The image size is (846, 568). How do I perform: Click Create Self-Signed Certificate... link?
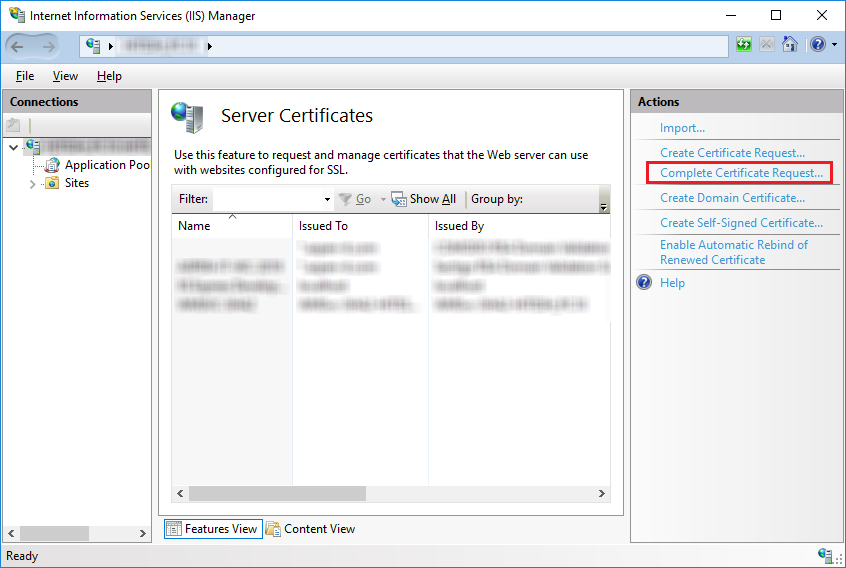(x=741, y=223)
